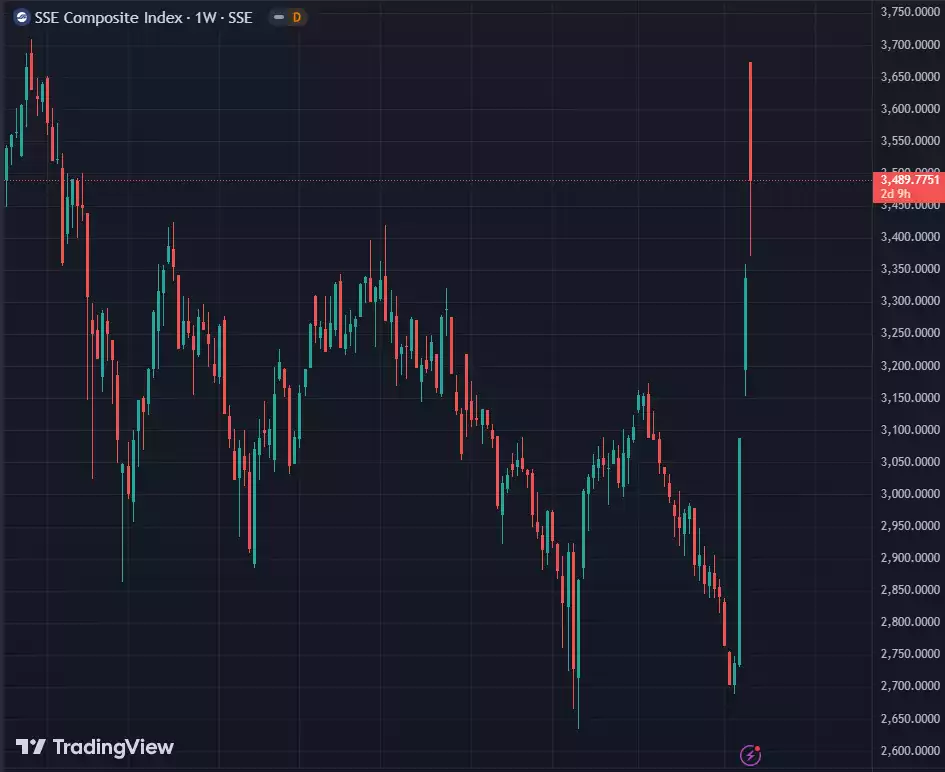Click the orange D interval badge
Image resolution: width=945 pixels, height=772 pixels.
[296, 17]
